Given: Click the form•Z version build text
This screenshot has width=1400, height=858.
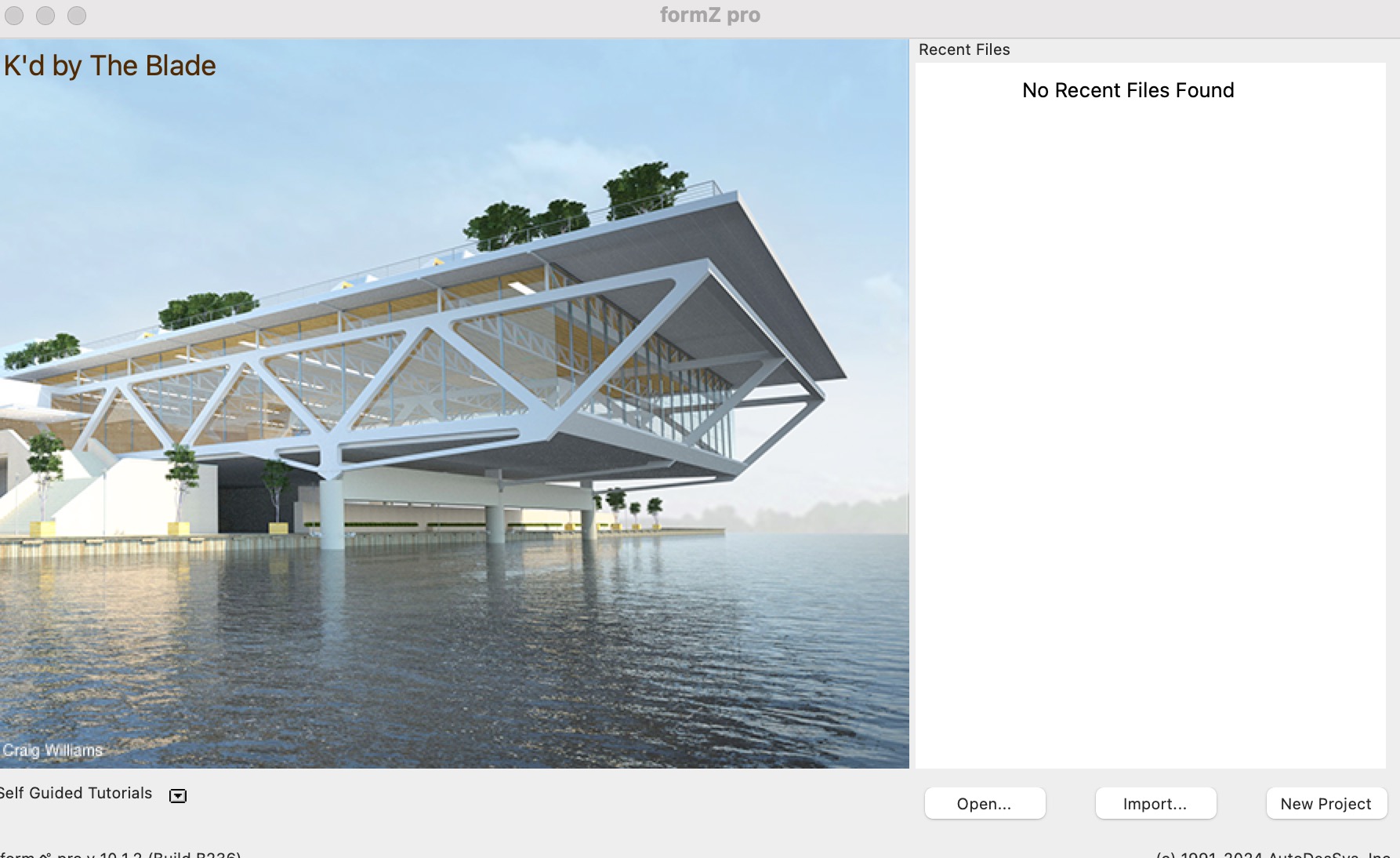Looking at the screenshot, I should click(x=122, y=853).
